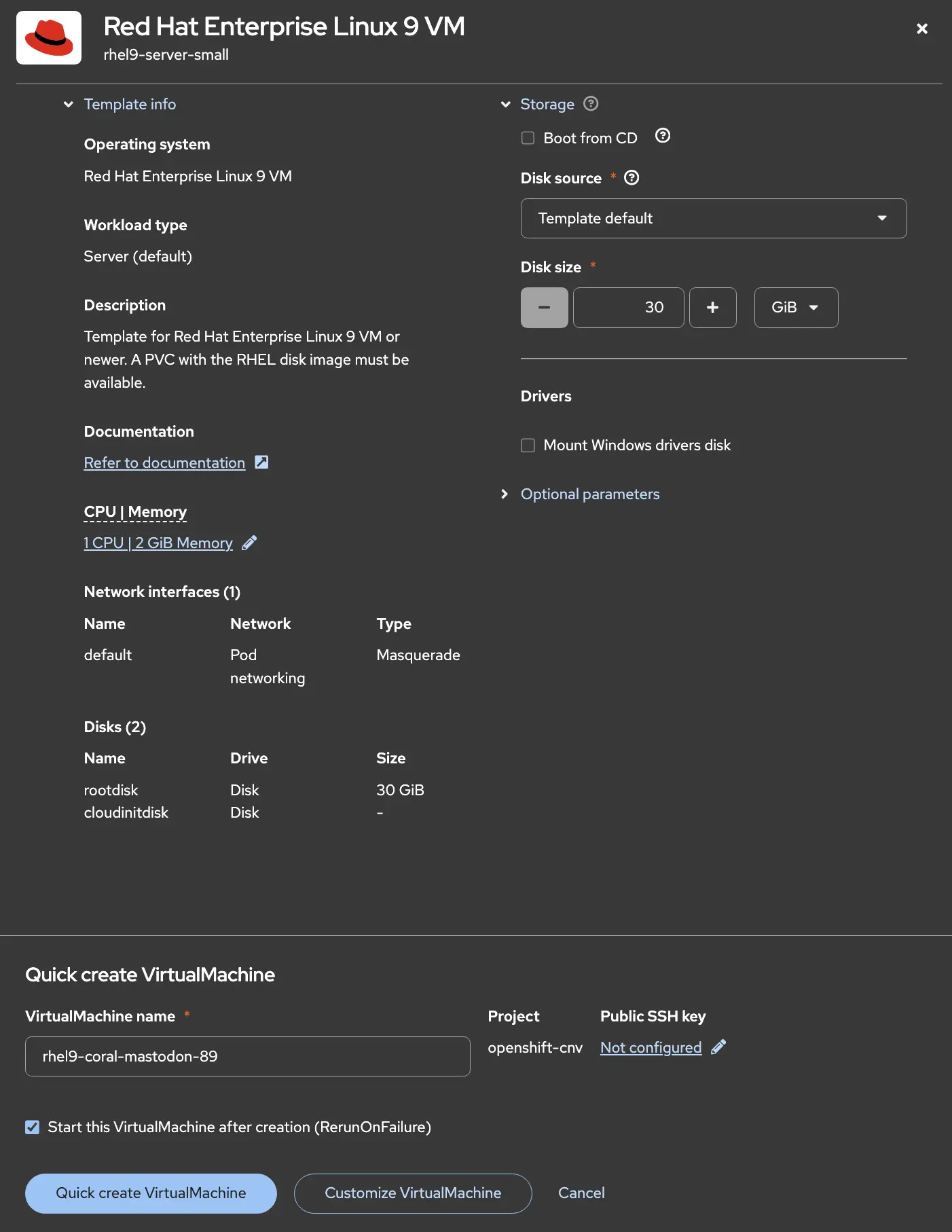Click the disk size value field
The height and width of the screenshot is (1232, 952).
(628, 308)
